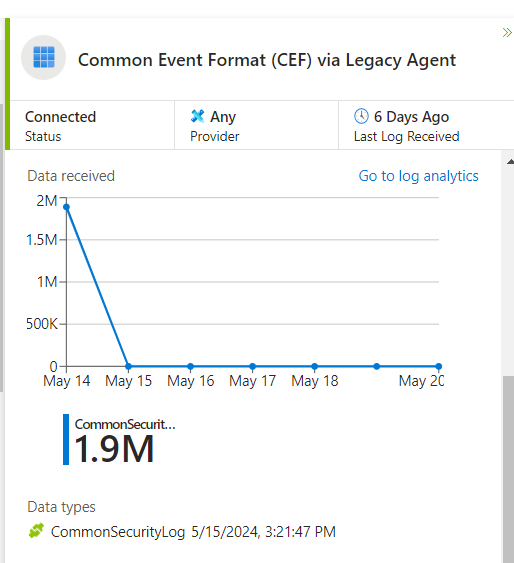The image size is (514, 563).
Task: Click the Provider cross-tools icon
Action: [x=197, y=116]
